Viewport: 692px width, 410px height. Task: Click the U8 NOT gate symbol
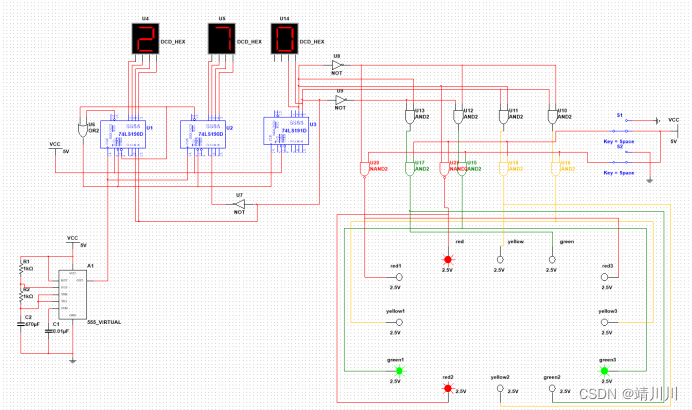coord(337,65)
